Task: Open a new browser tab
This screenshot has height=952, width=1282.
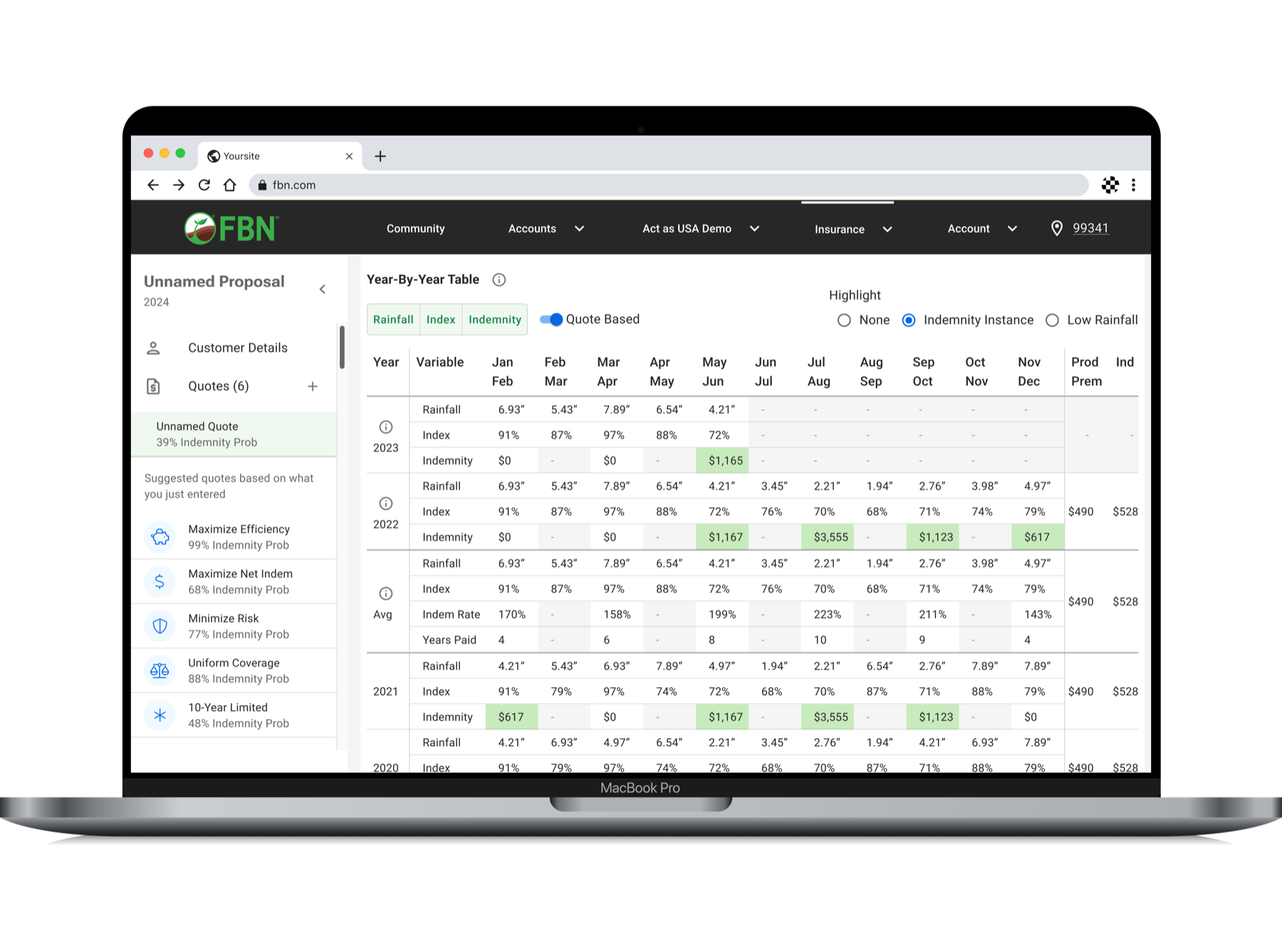Action: 380,156
